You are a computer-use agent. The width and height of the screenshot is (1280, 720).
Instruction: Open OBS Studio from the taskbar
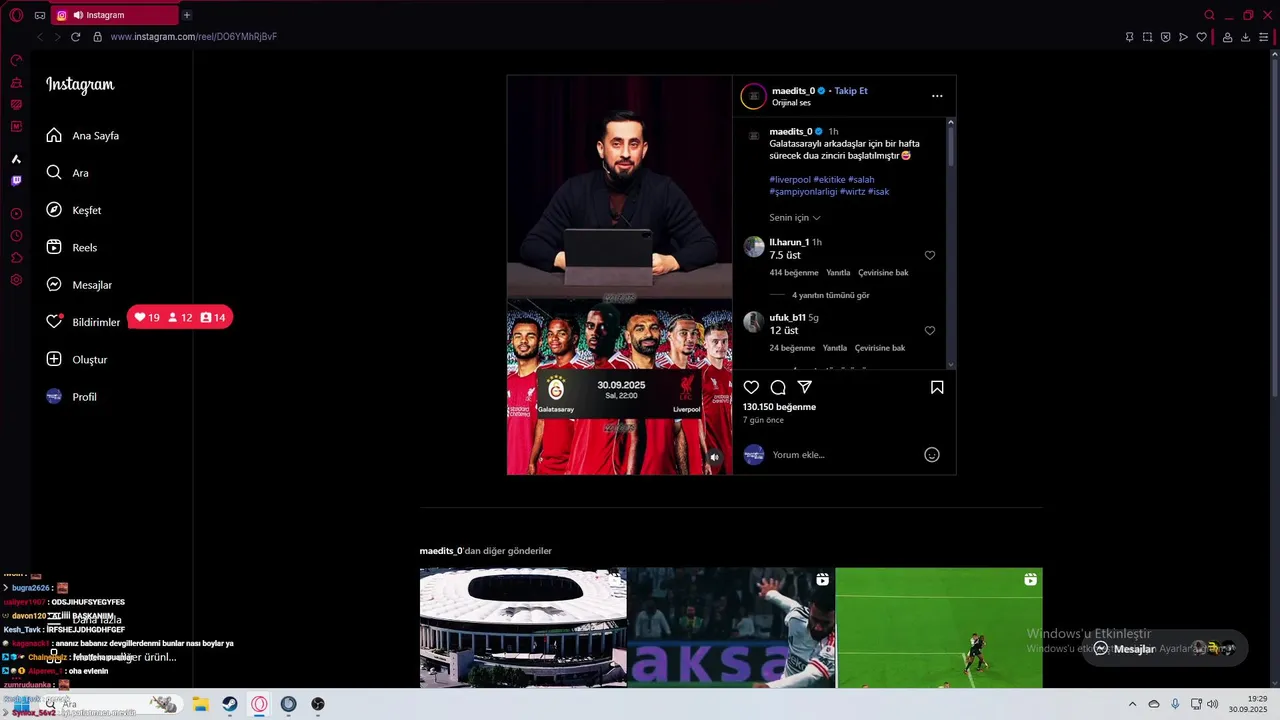318,704
